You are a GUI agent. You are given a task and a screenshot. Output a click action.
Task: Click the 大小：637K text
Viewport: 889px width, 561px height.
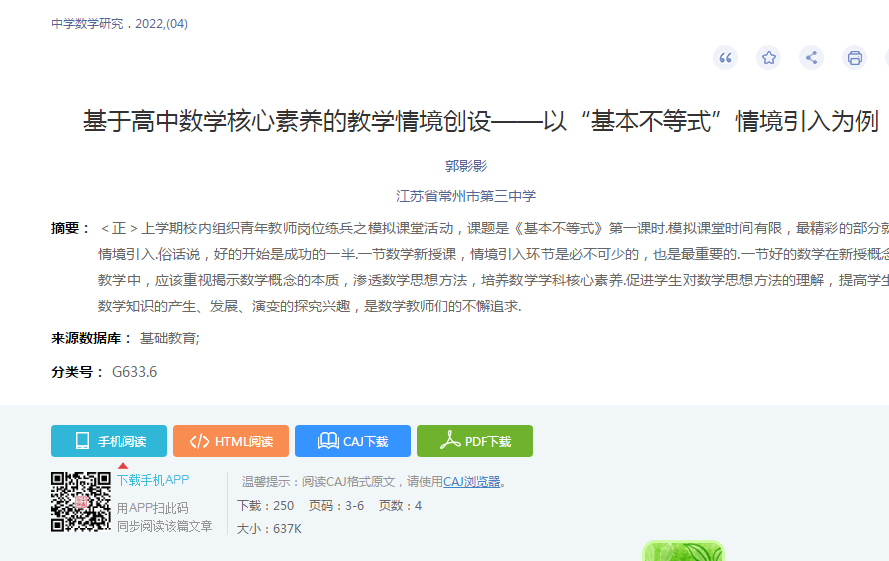tap(269, 529)
